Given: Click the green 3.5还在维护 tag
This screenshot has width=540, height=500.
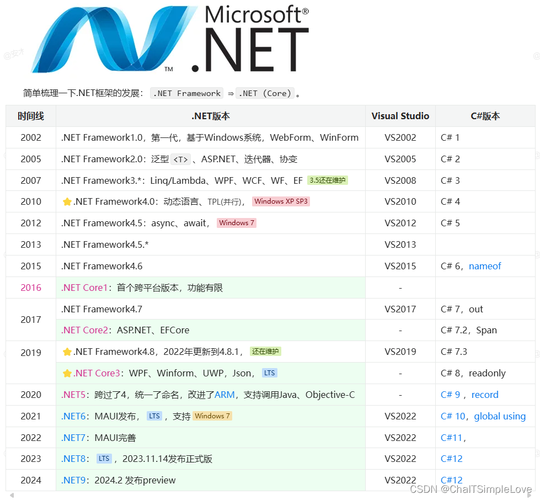Looking at the screenshot, I should tap(328, 180).
